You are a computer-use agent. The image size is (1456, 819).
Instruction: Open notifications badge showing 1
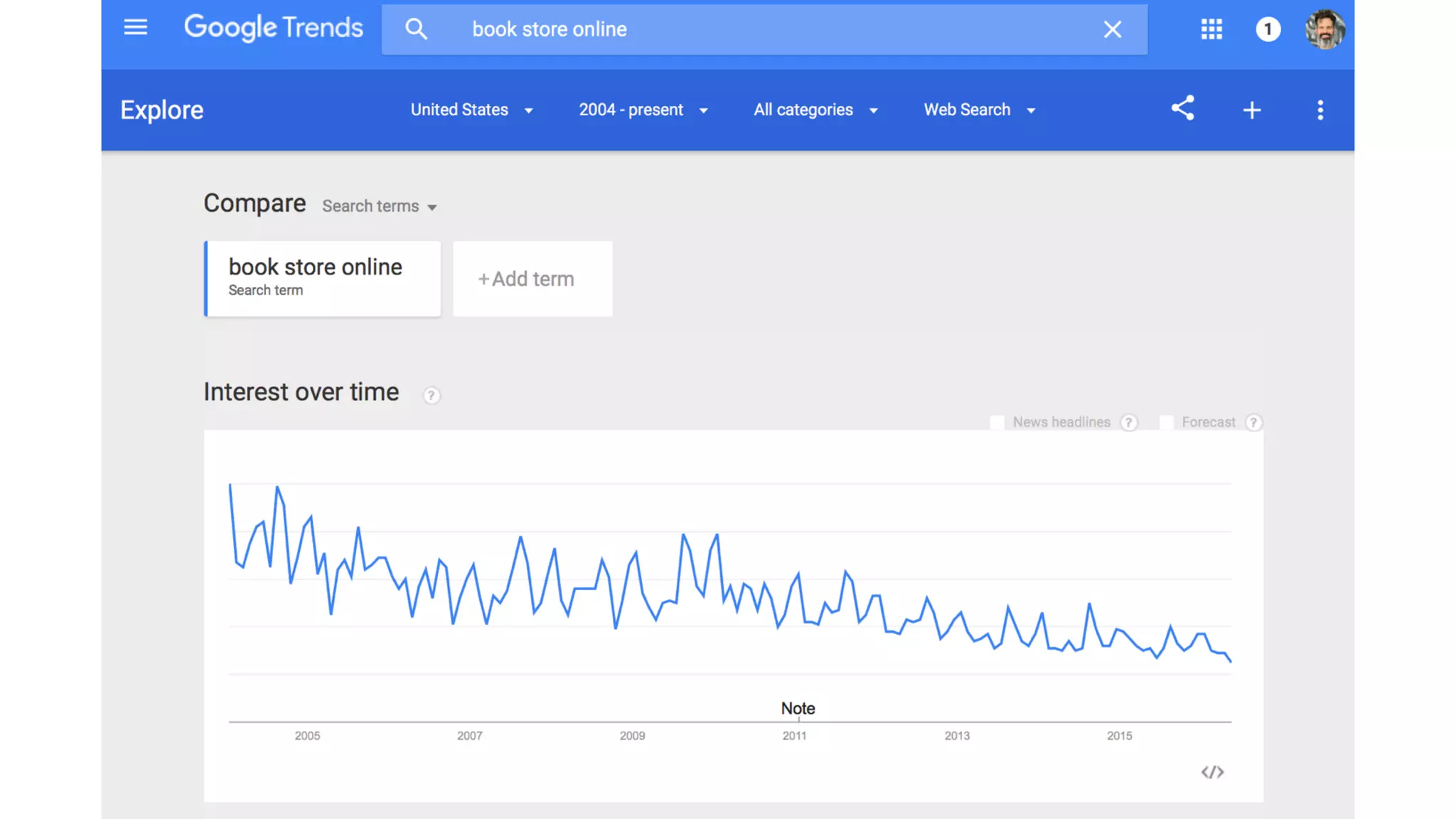point(1268,29)
